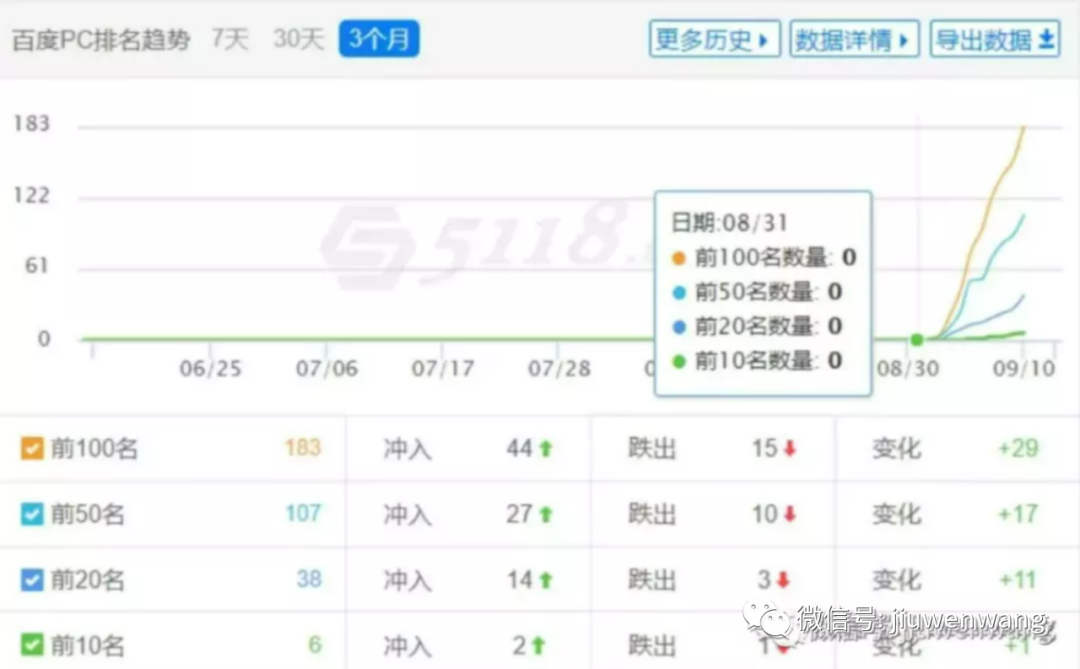Toggle the 前20名 checkbox
The image size is (1080, 669).
coord(32,579)
